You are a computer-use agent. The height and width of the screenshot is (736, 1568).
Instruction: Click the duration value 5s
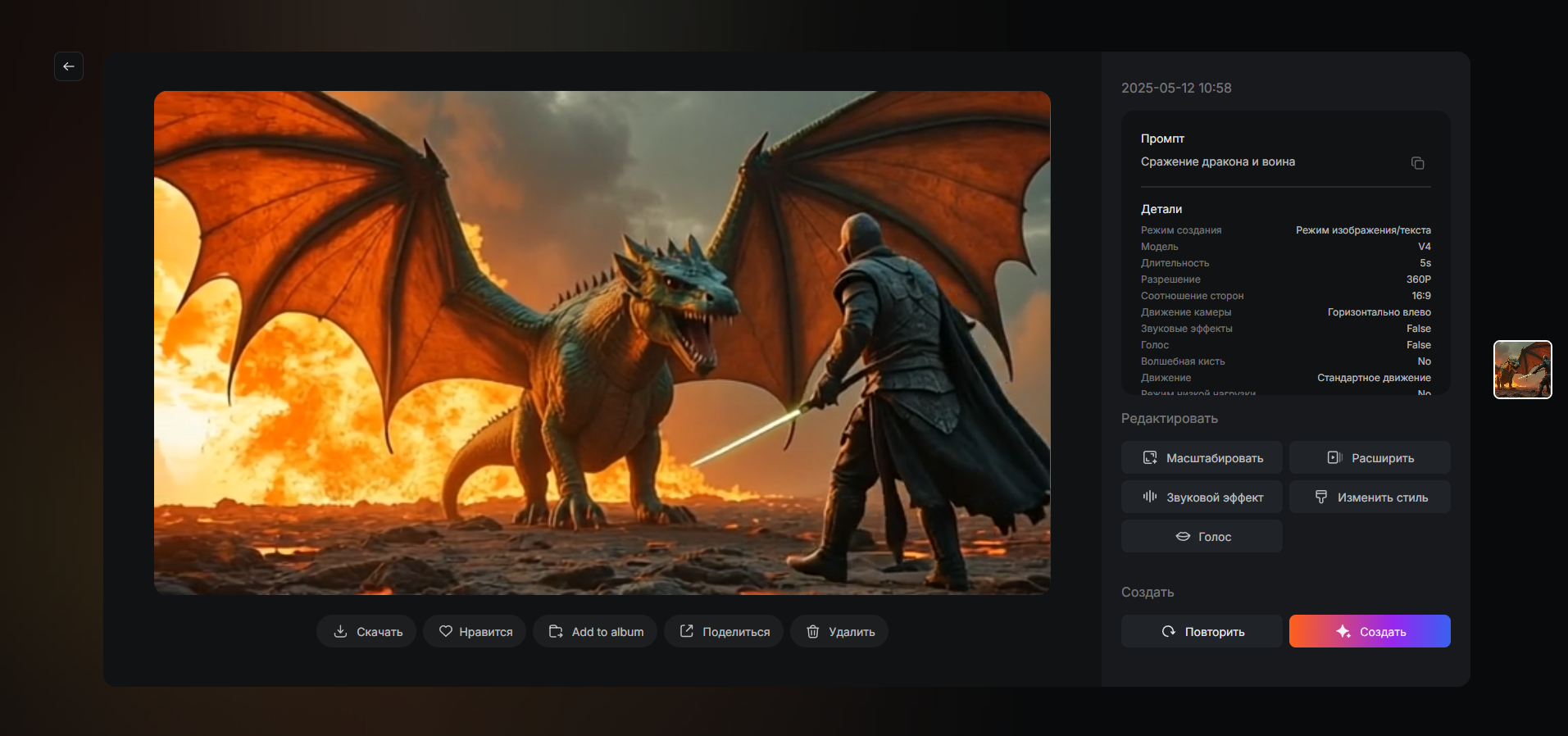coord(1425,263)
